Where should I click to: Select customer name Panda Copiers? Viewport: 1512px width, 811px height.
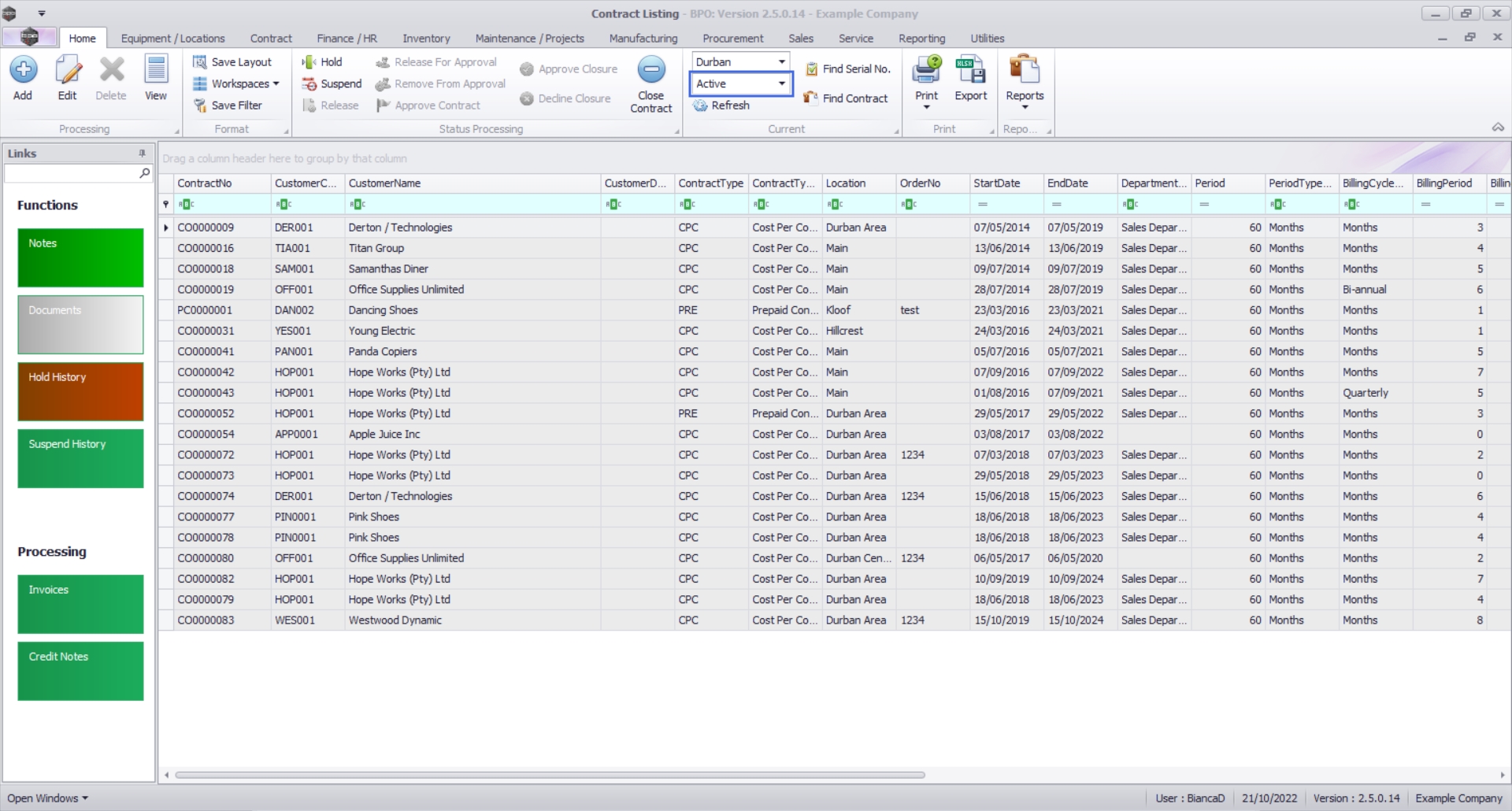(383, 352)
